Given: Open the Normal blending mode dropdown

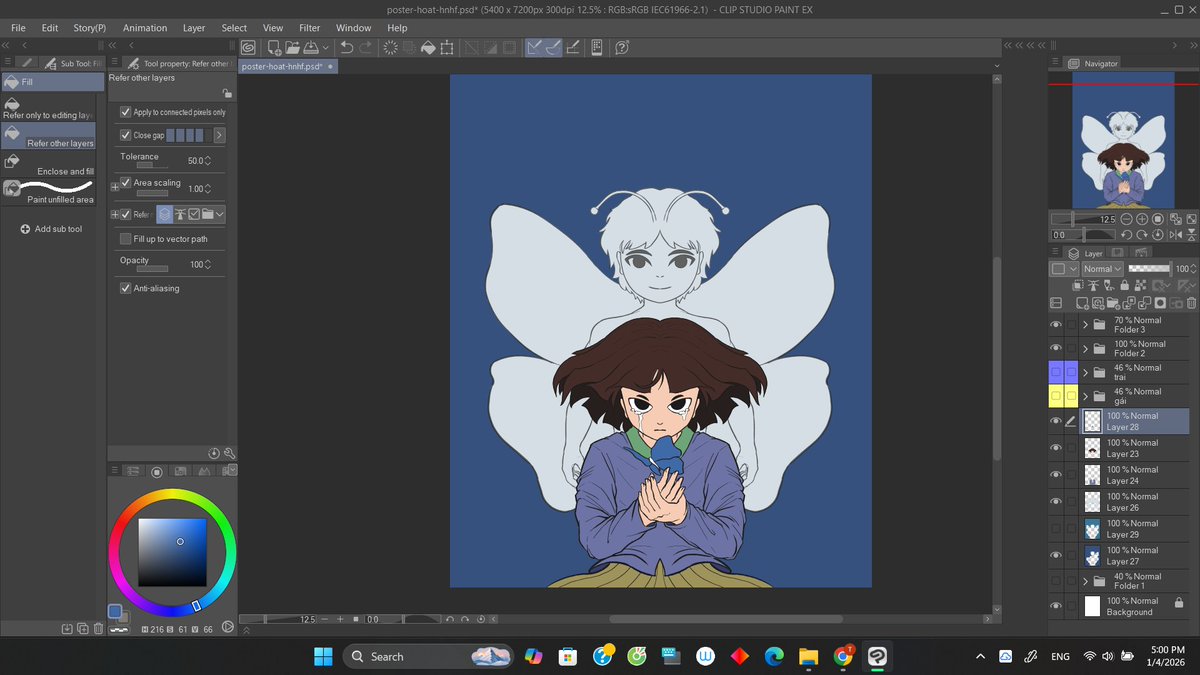Looking at the screenshot, I should 1103,269.
